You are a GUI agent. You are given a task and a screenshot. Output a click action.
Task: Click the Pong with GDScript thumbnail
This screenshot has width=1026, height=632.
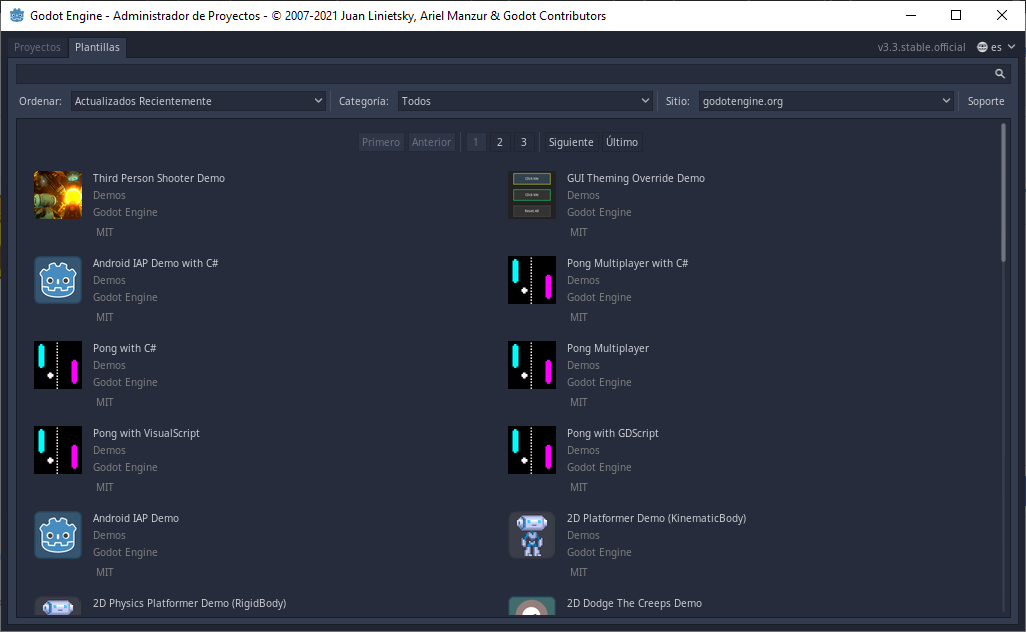(532, 450)
